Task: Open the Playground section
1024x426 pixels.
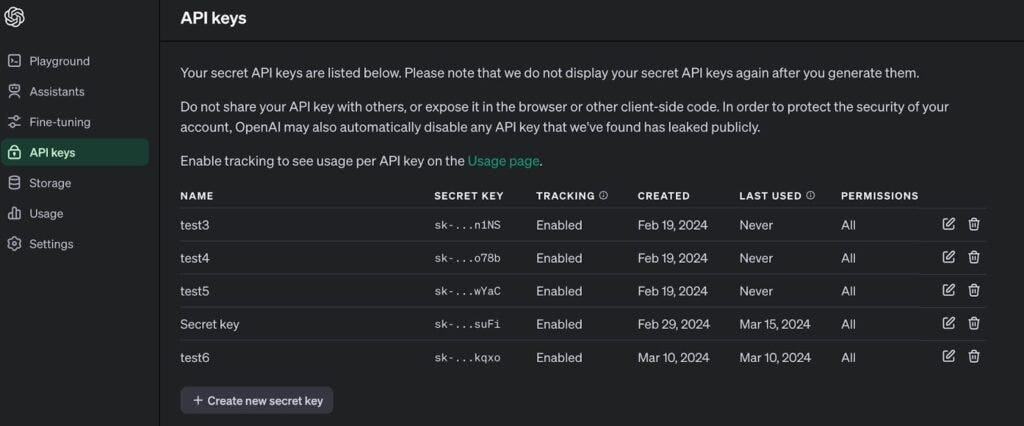Action: tap(59, 61)
